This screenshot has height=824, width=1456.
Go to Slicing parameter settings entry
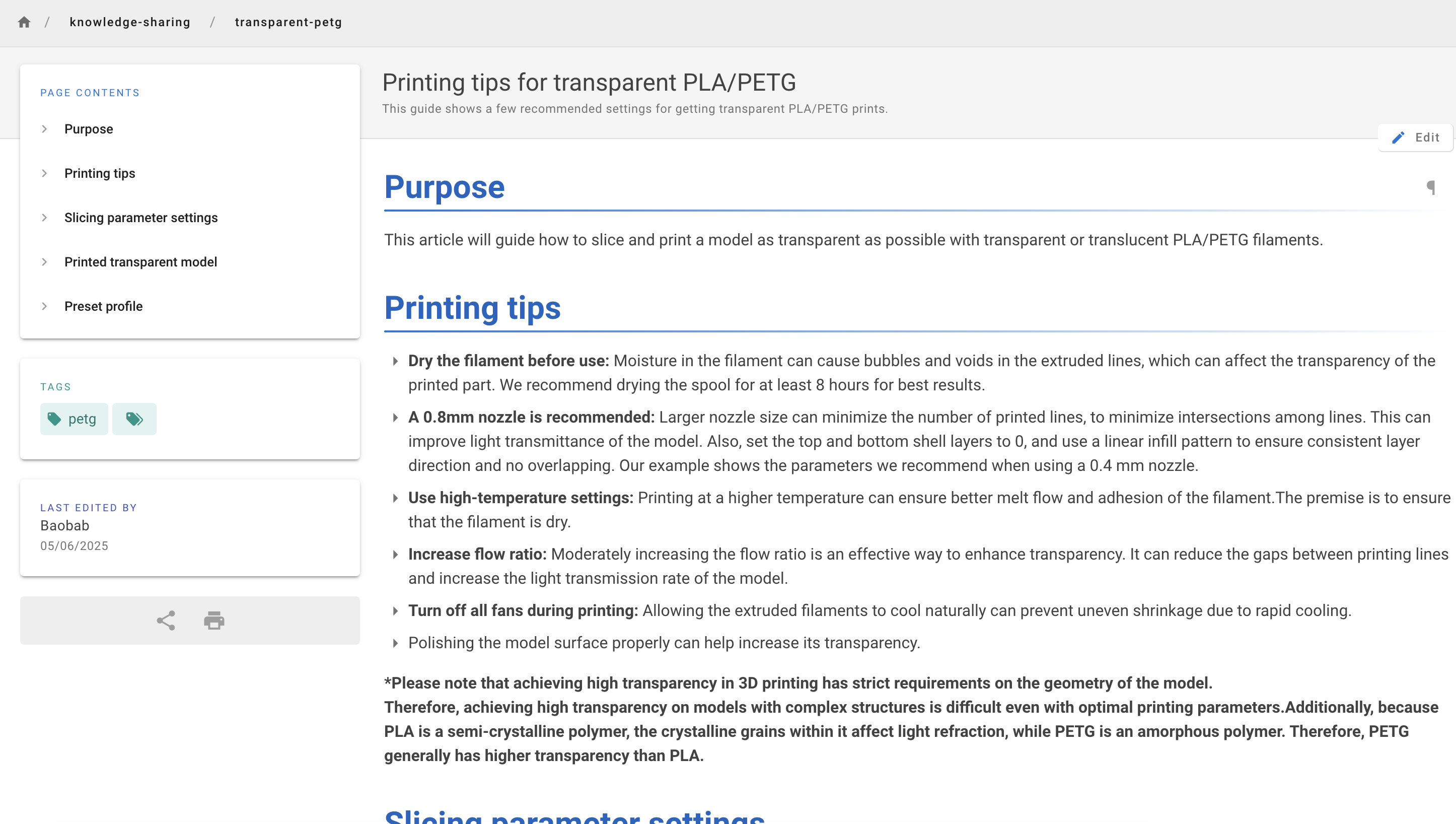tap(140, 217)
